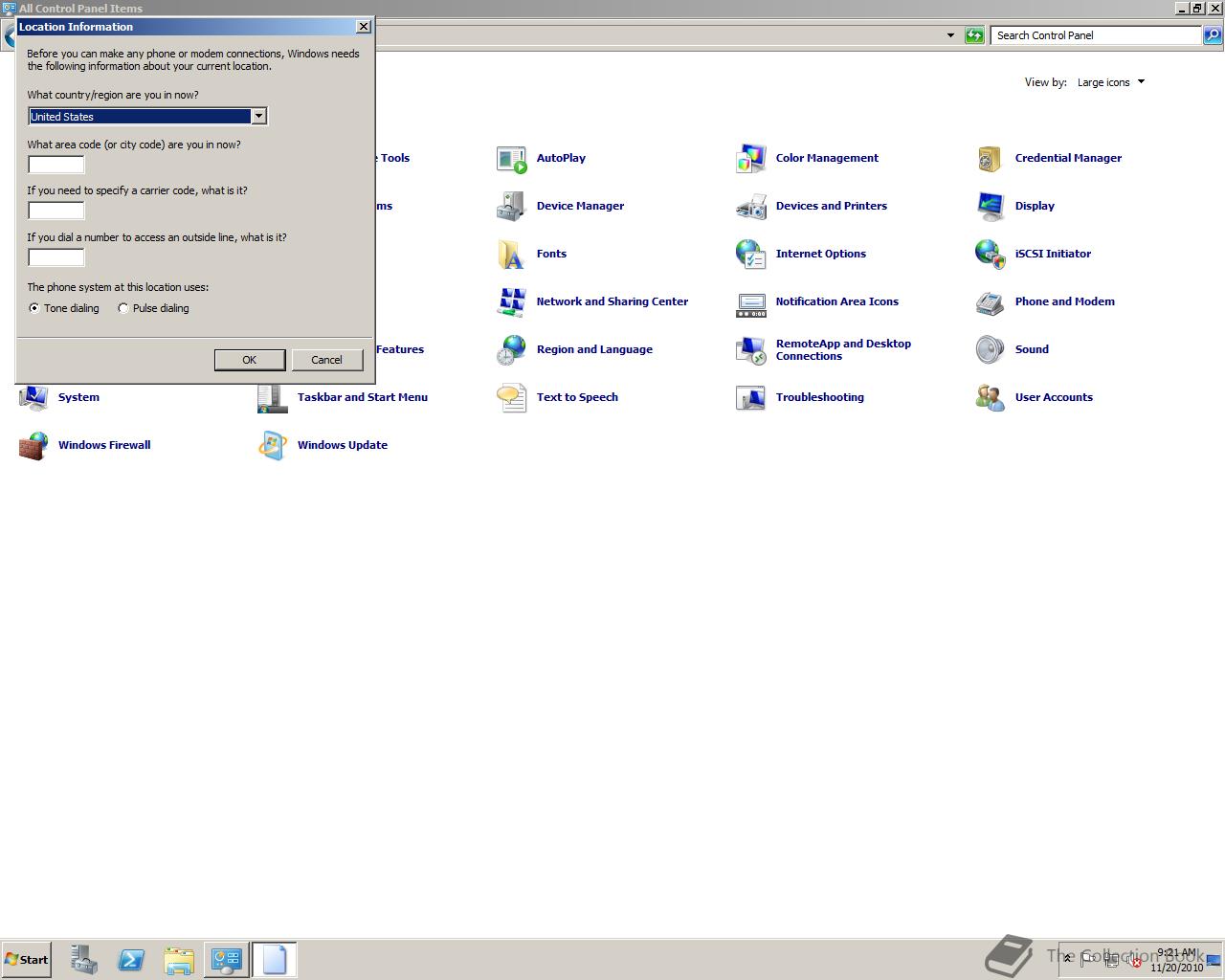
Task: Show hidden tray icons chevron
Action: [1068, 959]
